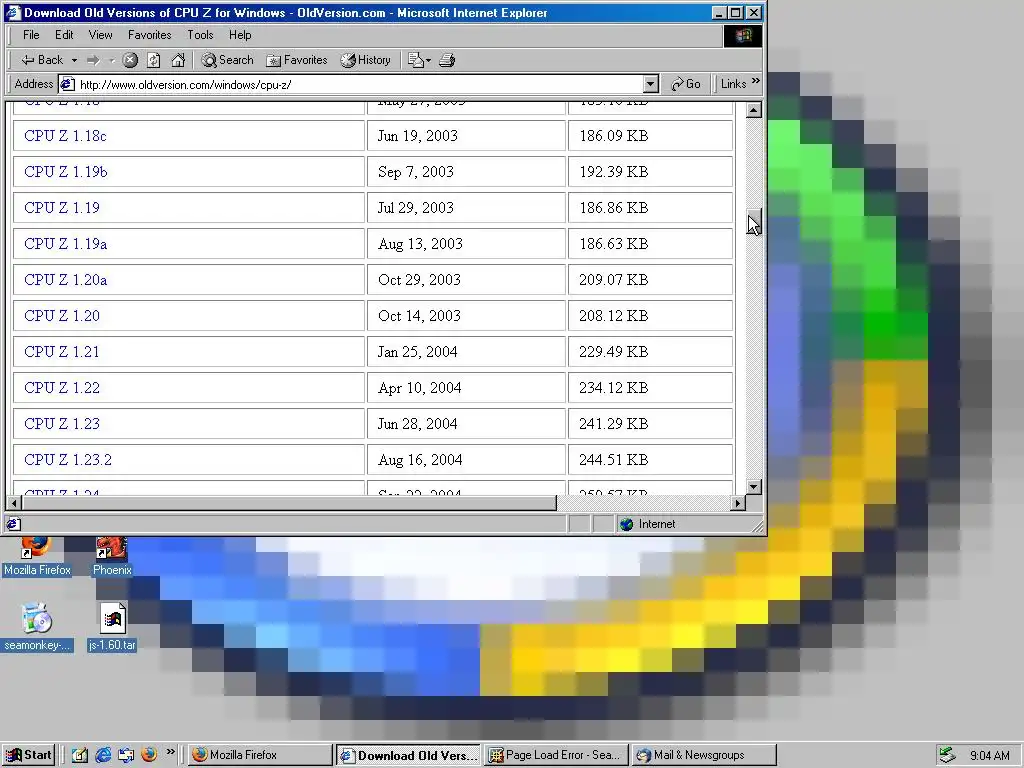Click the page icon beside the address URL

[x=67, y=84]
